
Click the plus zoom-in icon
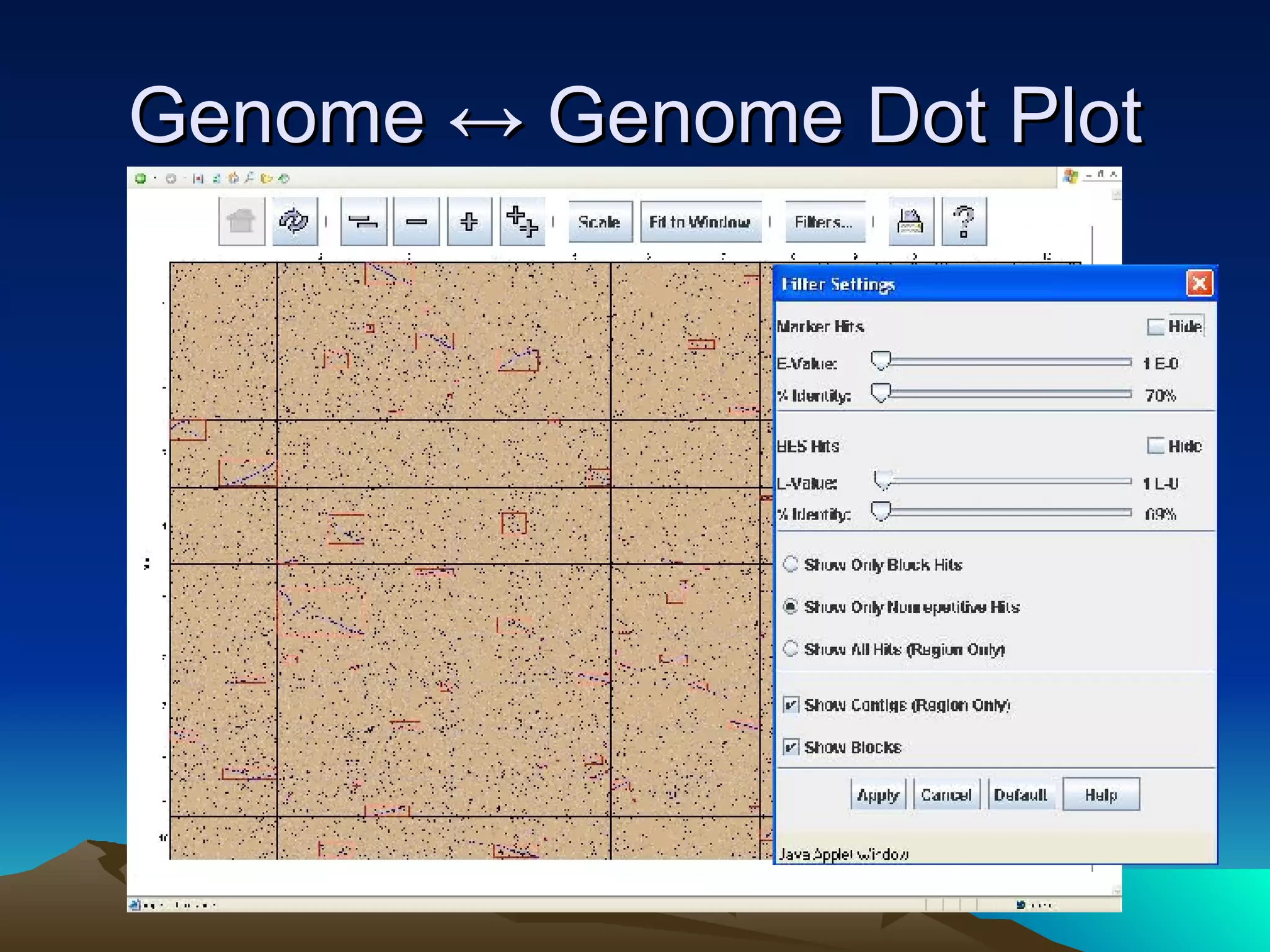469,221
